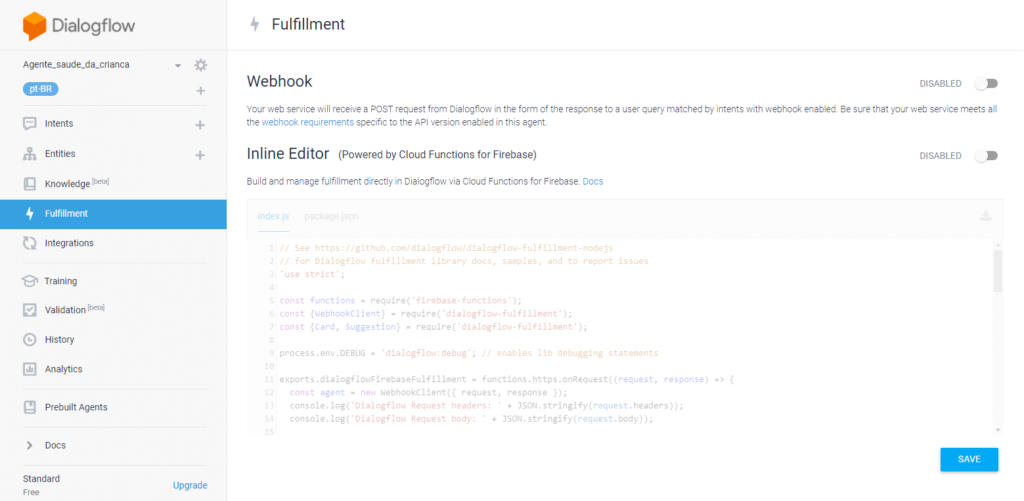Enable the Webhook toggle
Image resolution: width=1024 pixels, height=501 pixels.
click(986, 84)
